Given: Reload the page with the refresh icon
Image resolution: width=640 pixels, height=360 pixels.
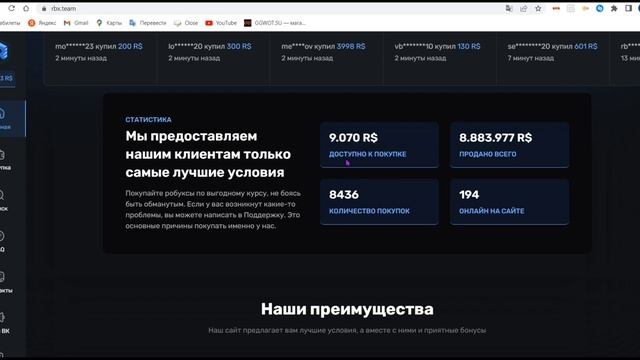Looking at the screenshot, I should [11, 9].
